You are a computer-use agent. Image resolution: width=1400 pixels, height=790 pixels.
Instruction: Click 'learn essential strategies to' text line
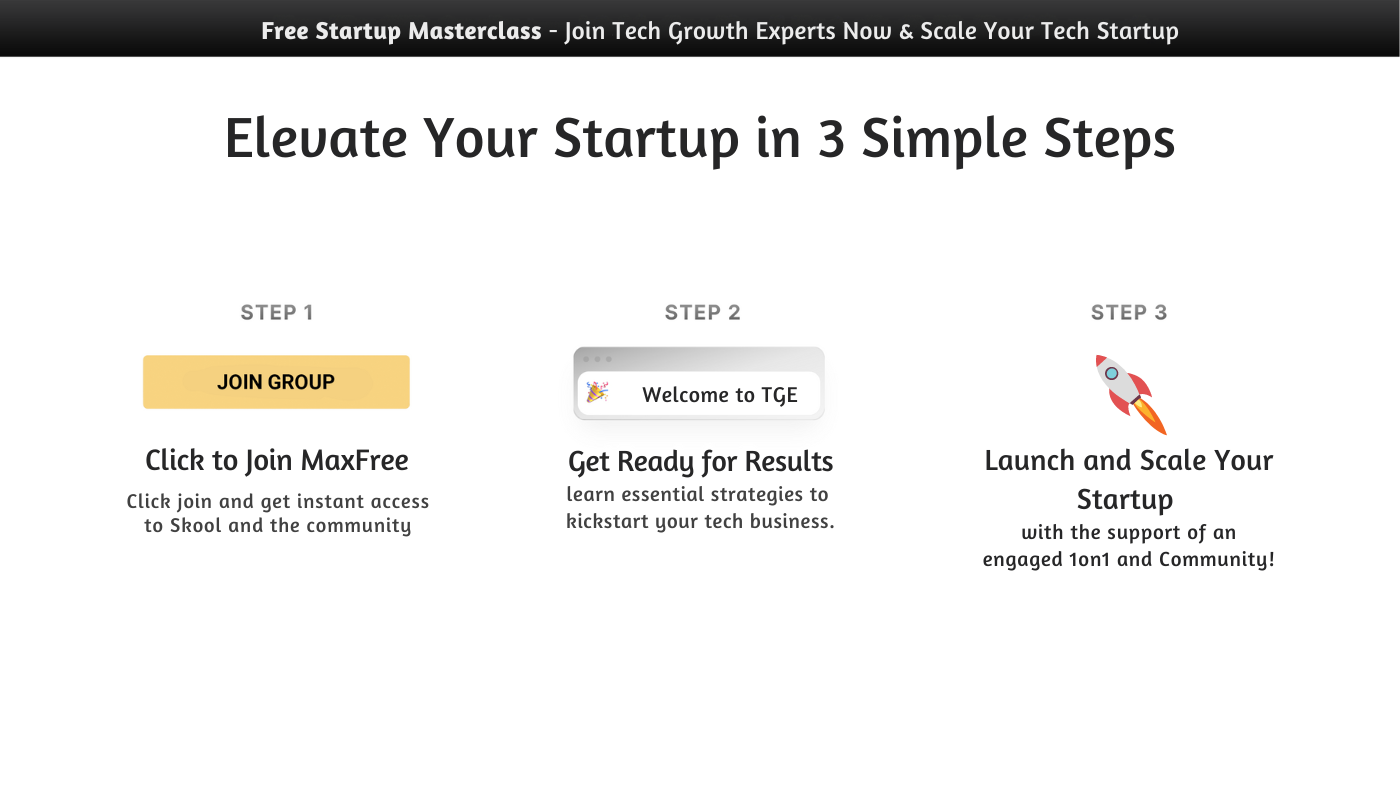(697, 494)
